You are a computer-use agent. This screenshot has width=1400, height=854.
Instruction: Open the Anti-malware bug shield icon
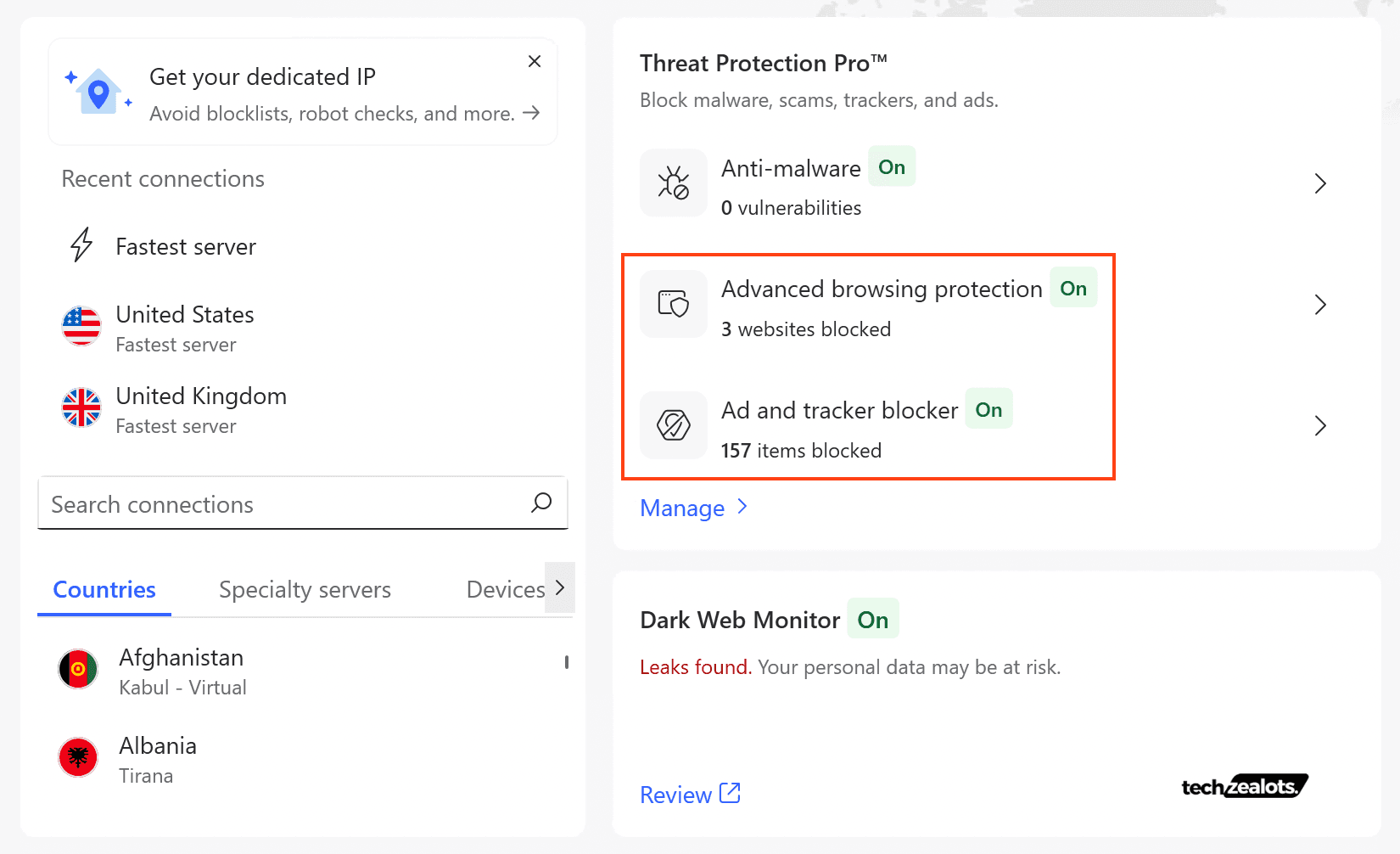pos(672,183)
